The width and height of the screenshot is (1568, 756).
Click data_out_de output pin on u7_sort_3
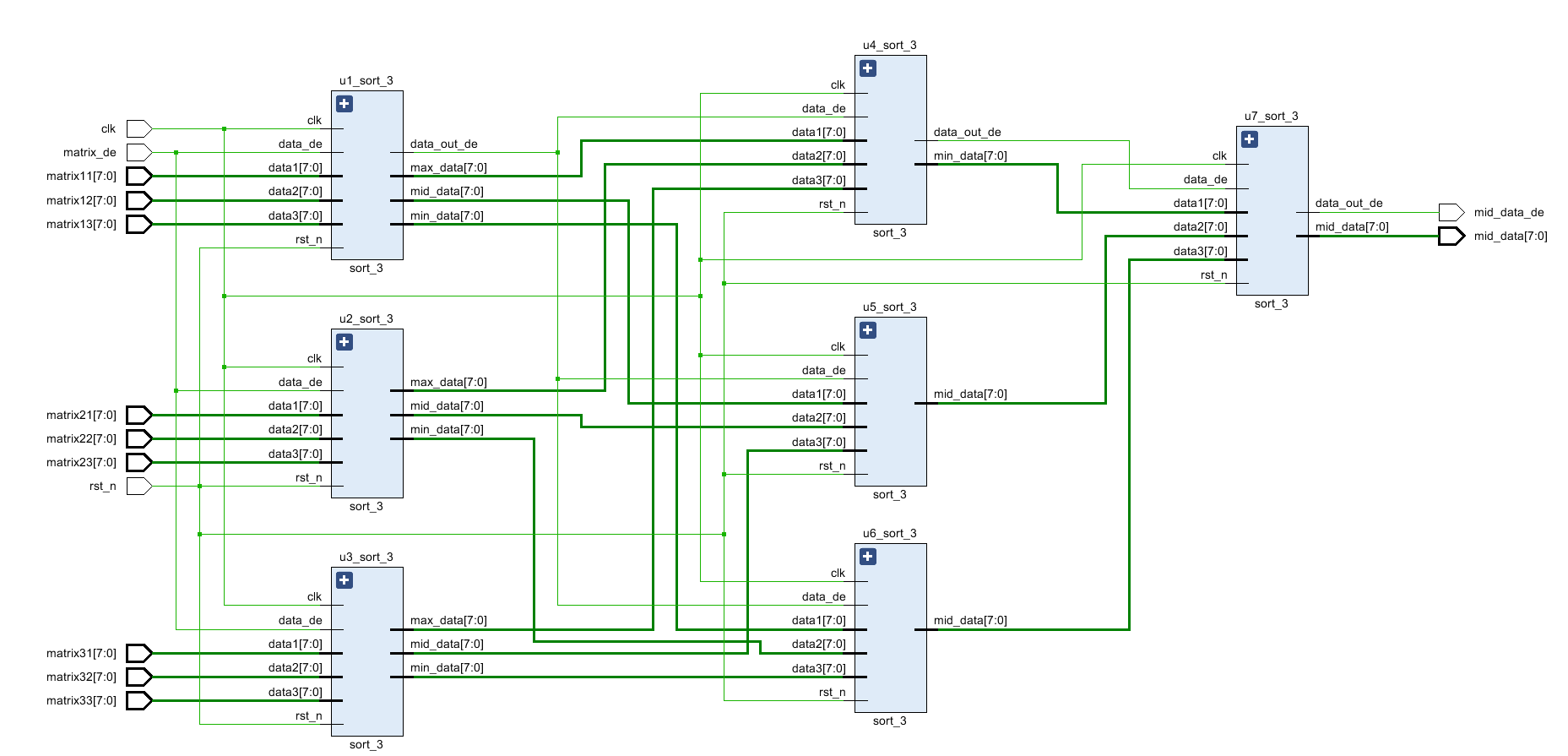click(x=1349, y=204)
